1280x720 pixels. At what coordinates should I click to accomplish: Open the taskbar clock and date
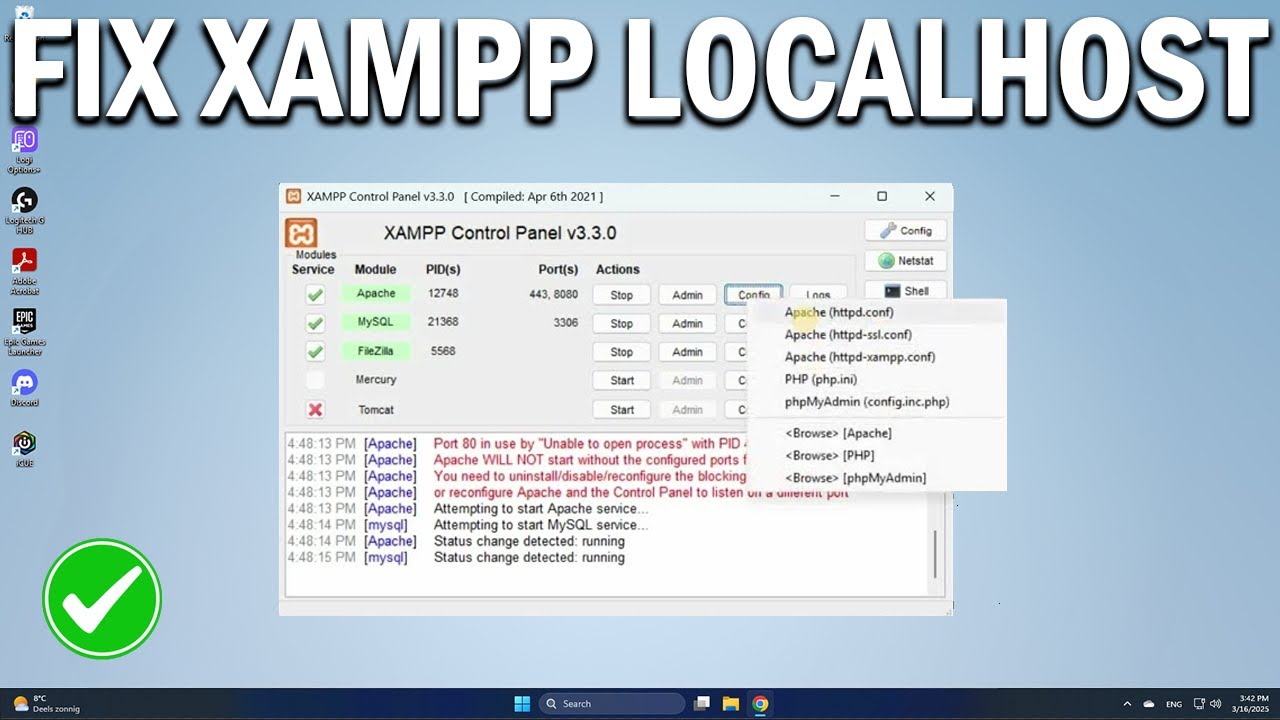tap(1253, 703)
